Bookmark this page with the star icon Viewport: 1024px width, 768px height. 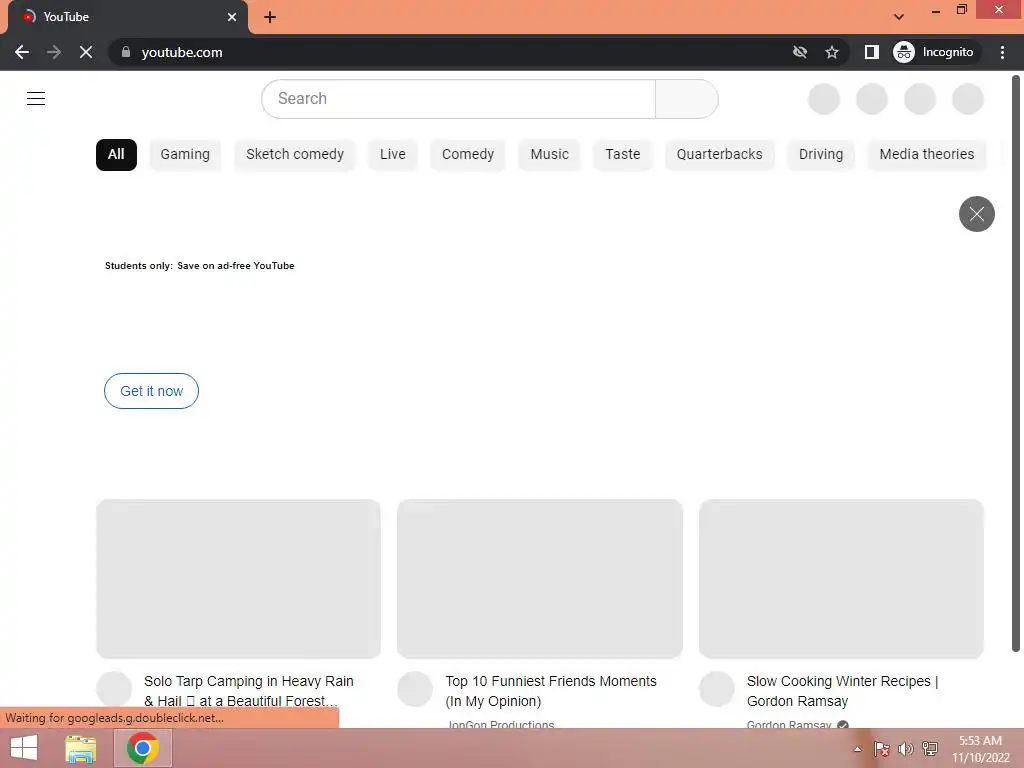point(831,52)
